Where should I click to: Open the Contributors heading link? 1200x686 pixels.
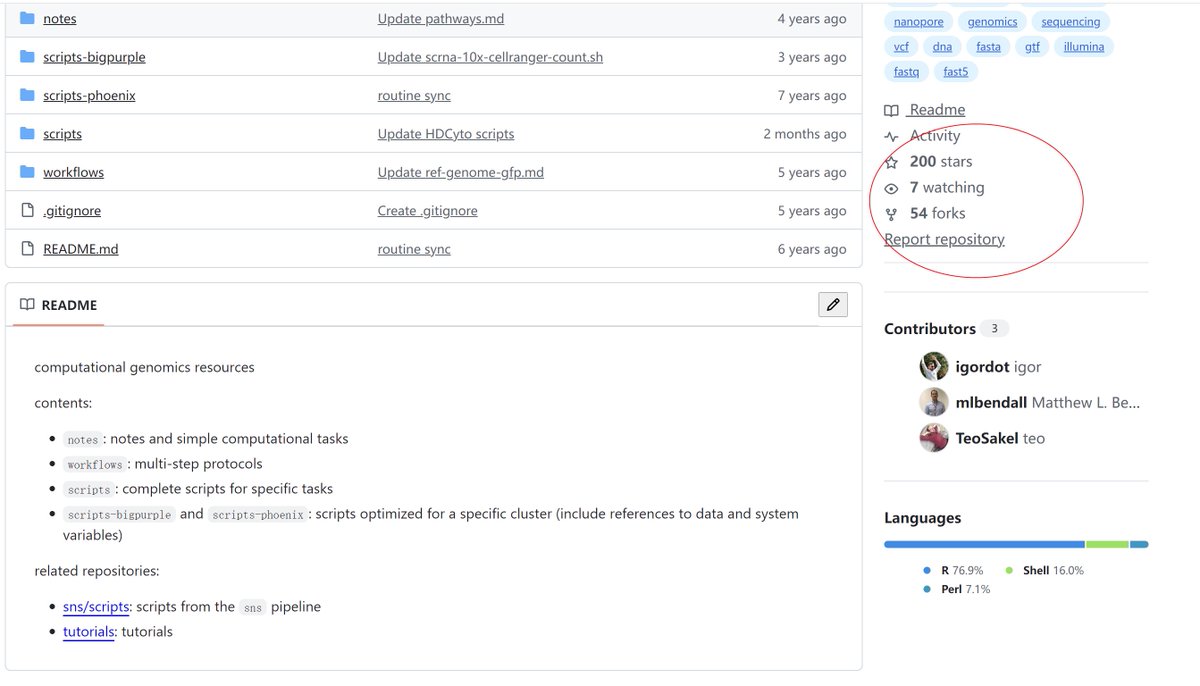[930, 329]
